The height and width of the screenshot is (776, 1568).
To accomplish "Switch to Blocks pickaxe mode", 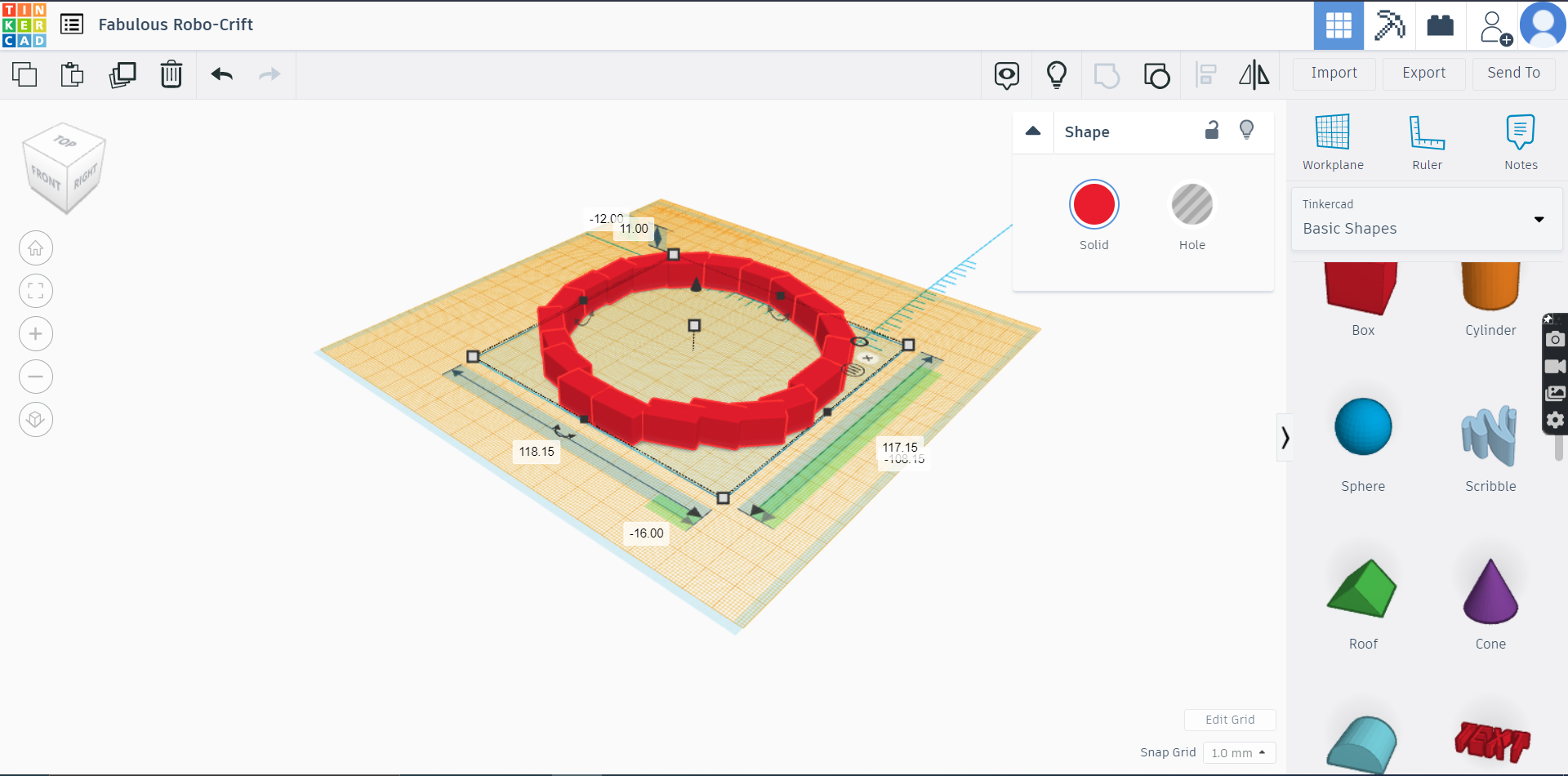I will 1389,25.
